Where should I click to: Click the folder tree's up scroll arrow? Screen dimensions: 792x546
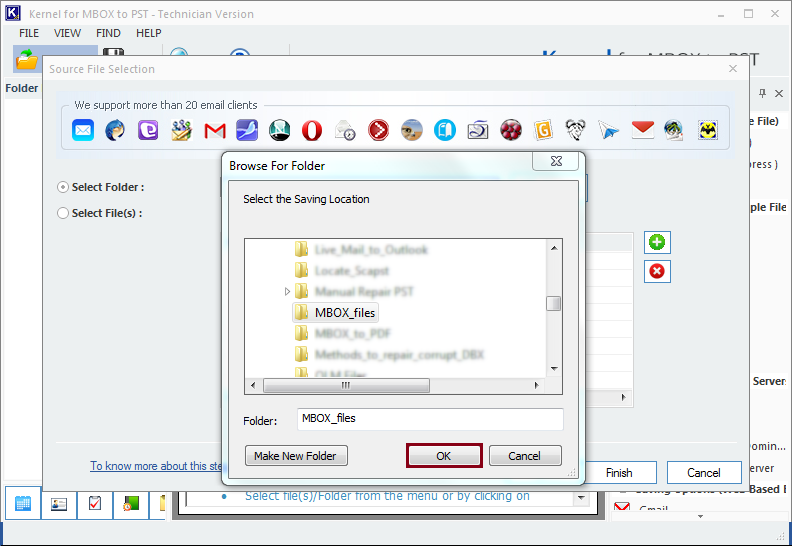[554, 247]
